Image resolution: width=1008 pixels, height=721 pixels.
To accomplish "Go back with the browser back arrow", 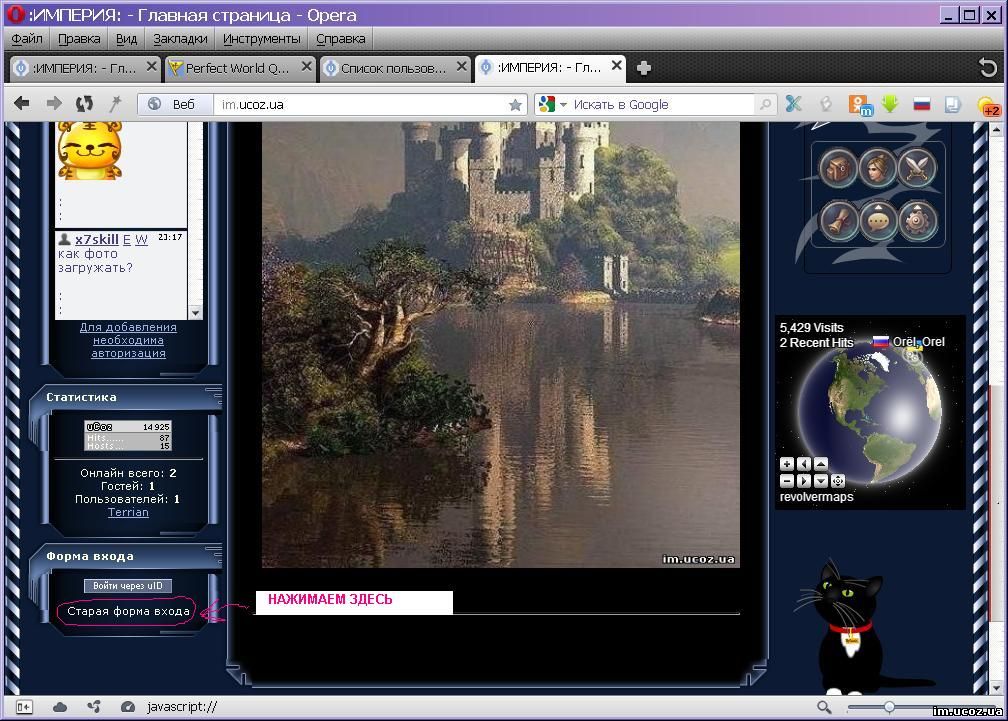I will (x=21, y=103).
